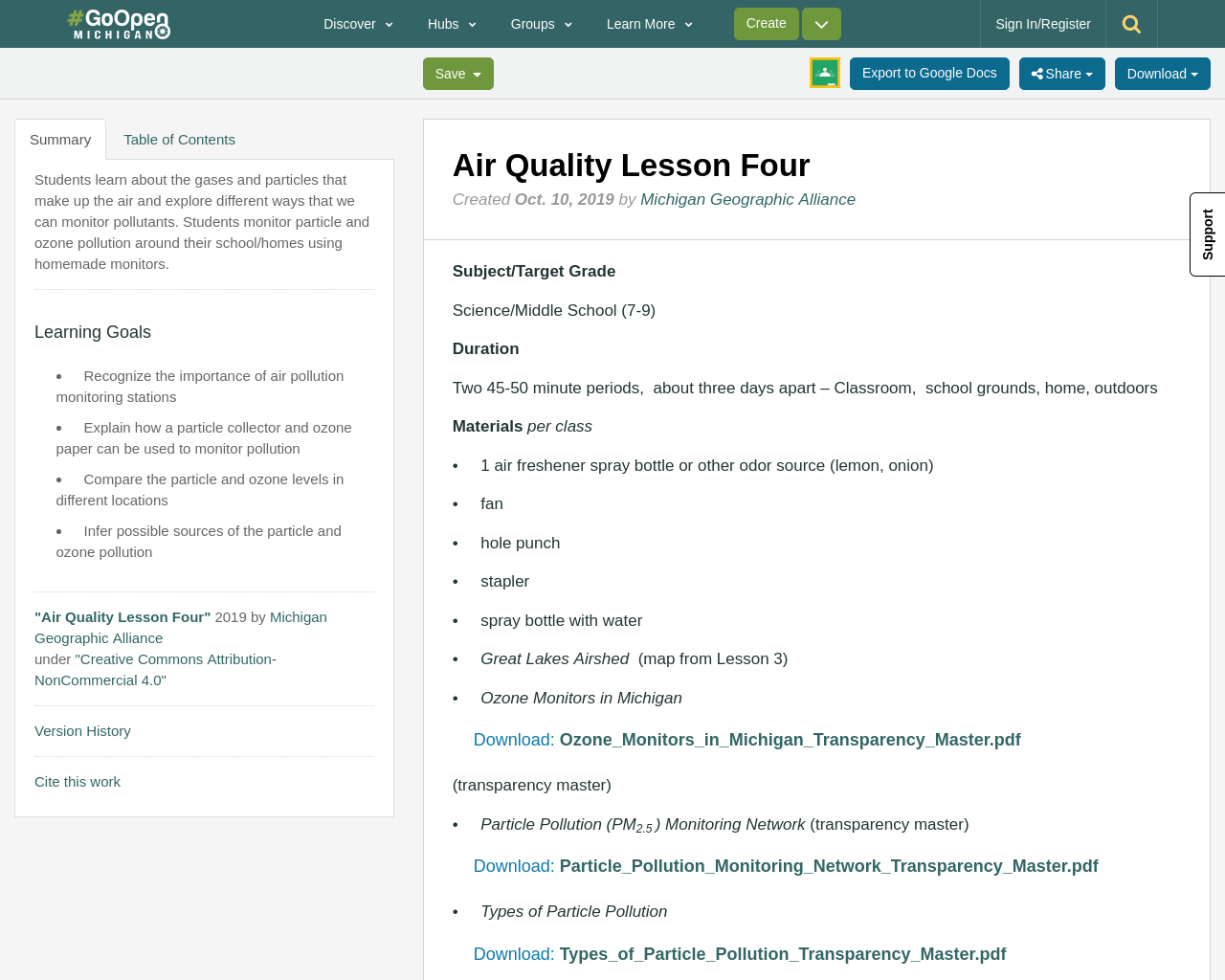Share resource to Google Classroom
Image resolution: width=1225 pixels, height=980 pixels.
click(x=823, y=71)
